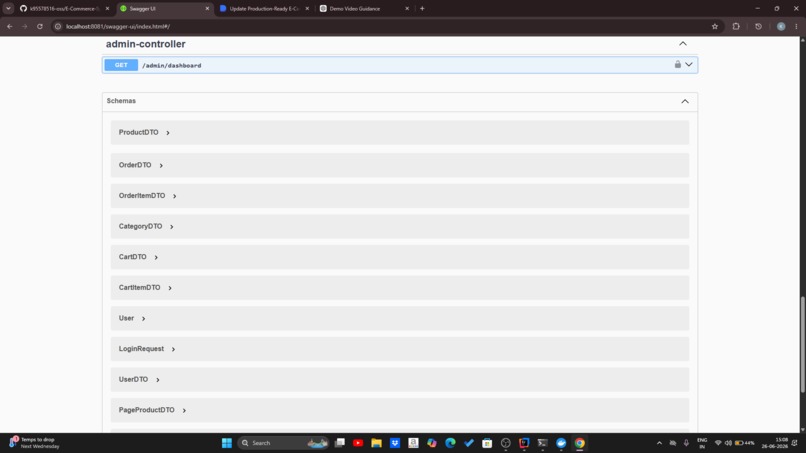
Task: Open YouTube from the taskbar
Action: [x=358, y=443]
